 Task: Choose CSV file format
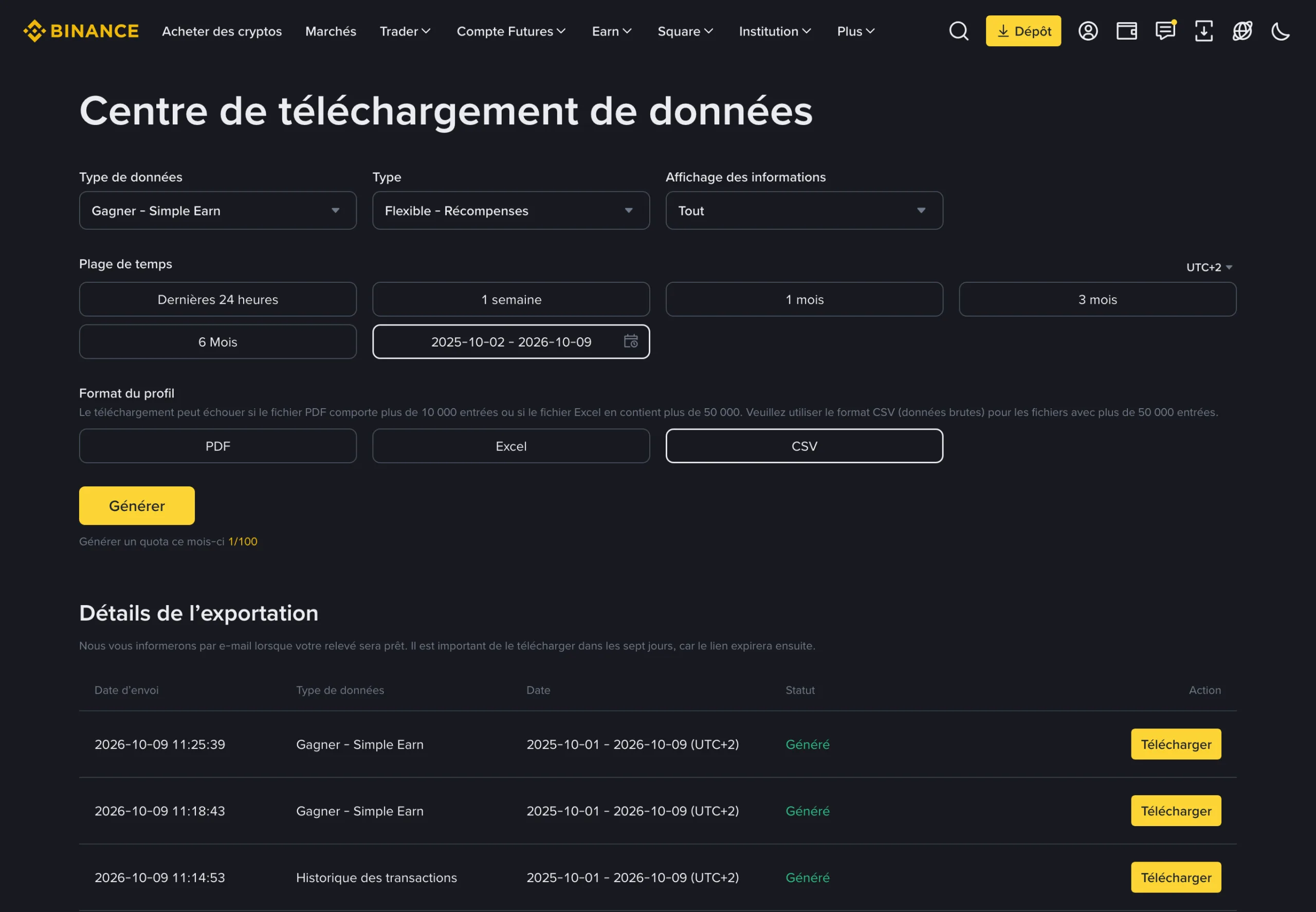[x=804, y=446]
